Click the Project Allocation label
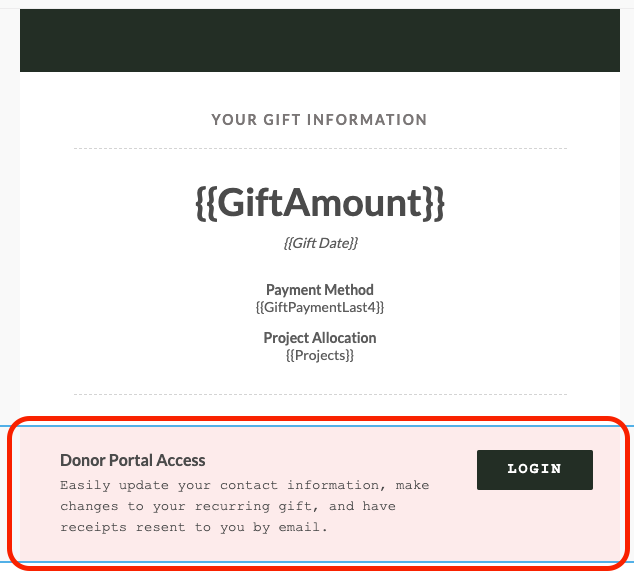 pos(320,338)
